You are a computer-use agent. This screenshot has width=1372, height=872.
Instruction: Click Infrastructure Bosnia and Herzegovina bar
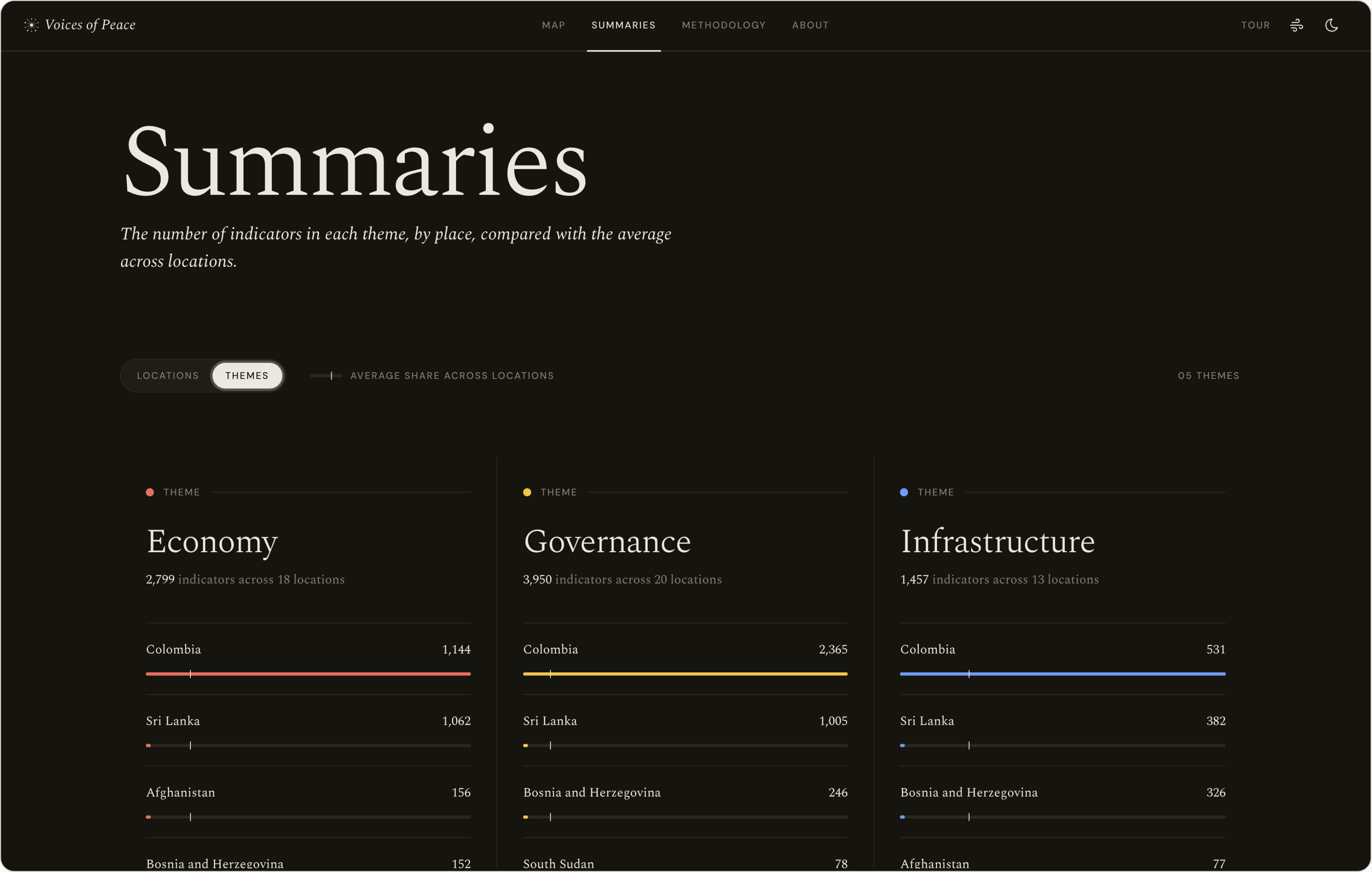(x=1062, y=817)
